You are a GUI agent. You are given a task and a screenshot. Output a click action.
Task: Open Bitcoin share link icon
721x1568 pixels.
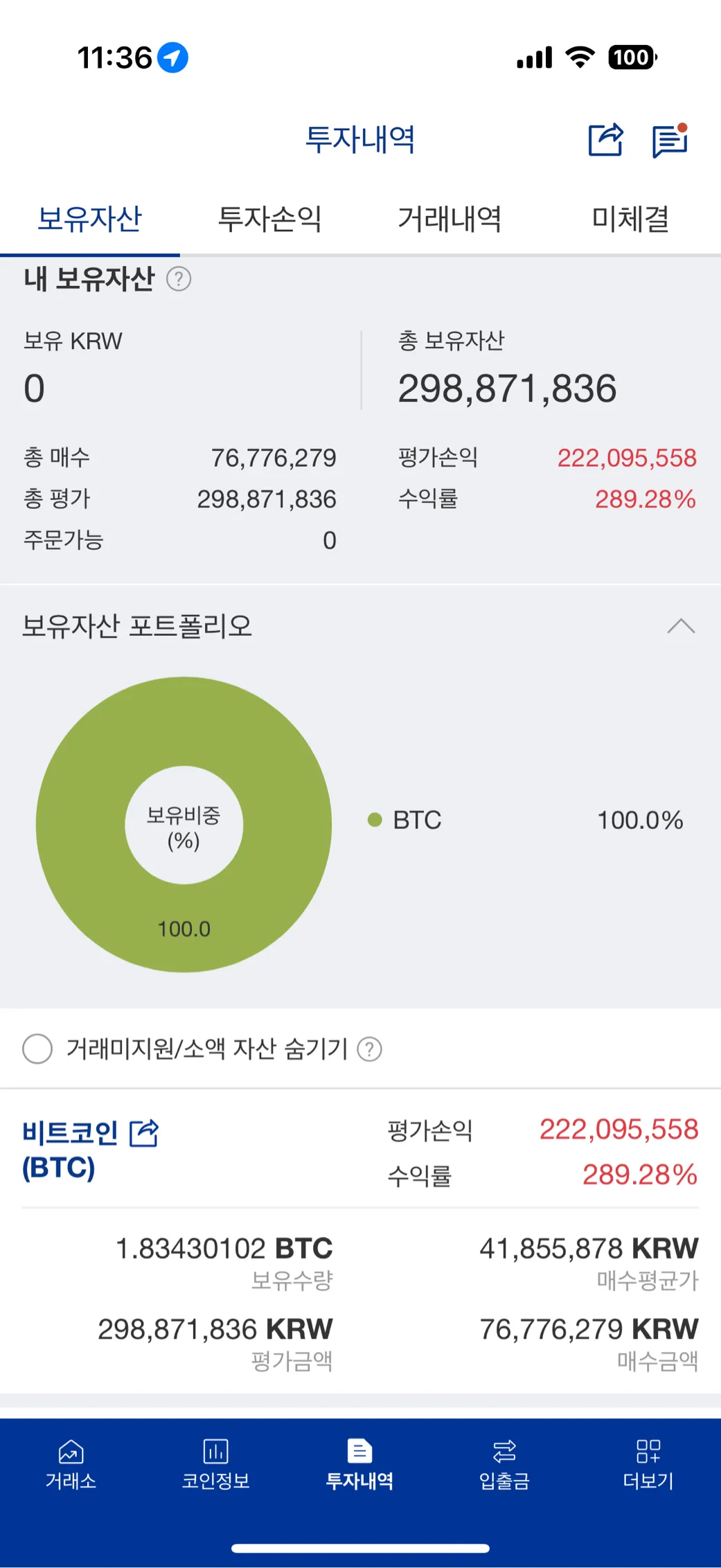[x=145, y=1134]
